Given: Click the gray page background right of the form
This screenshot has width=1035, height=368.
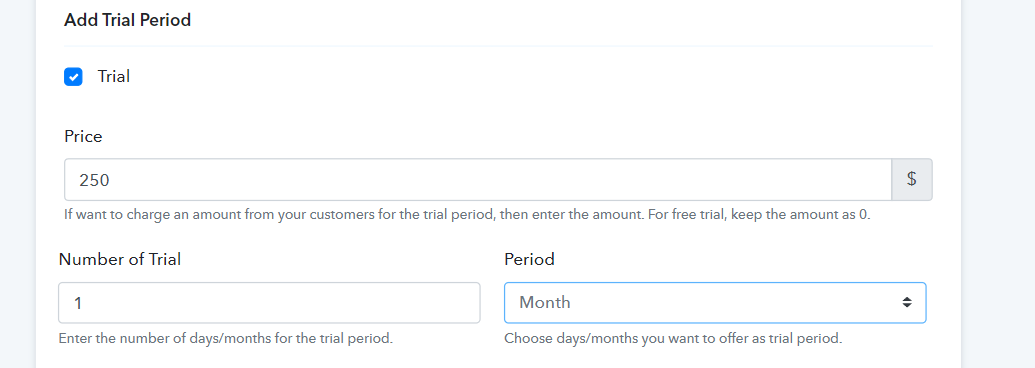Looking at the screenshot, I should click(998, 184).
